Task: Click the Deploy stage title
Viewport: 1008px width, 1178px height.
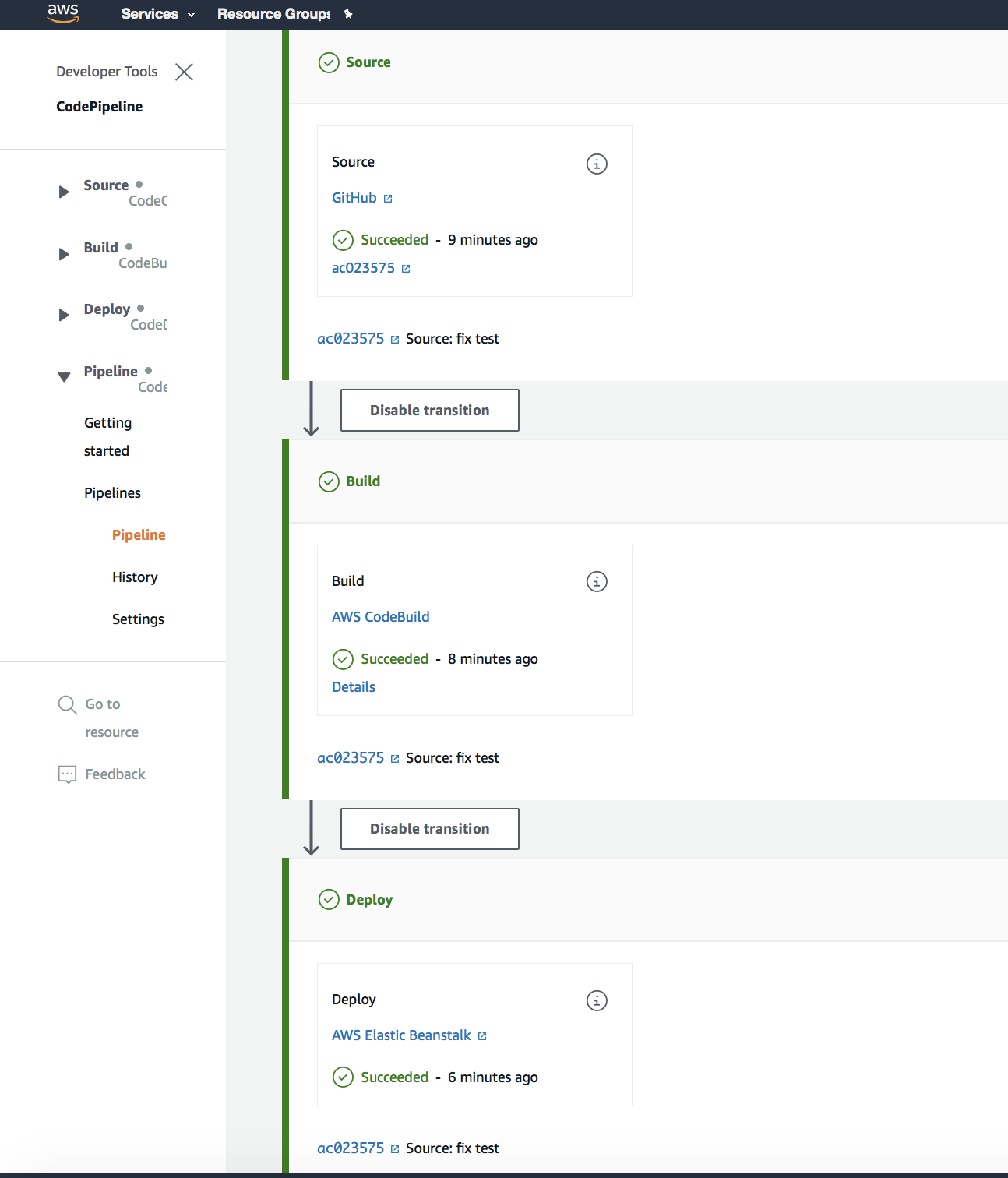Action: 369,900
